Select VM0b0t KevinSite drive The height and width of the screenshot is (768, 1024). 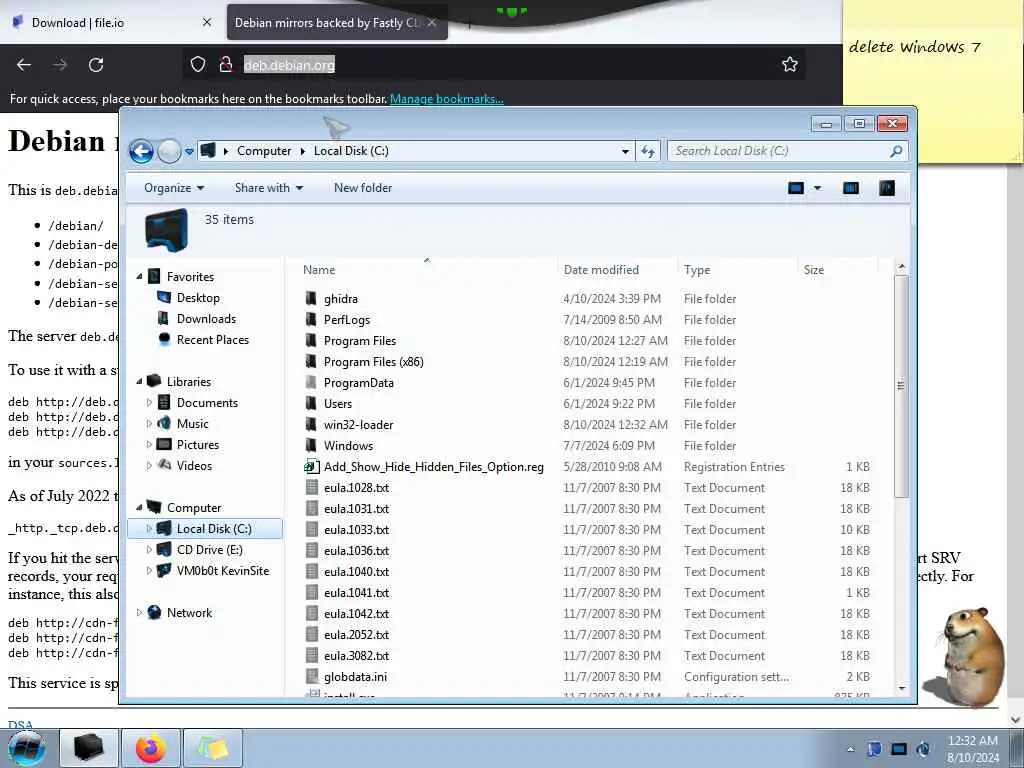(223, 571)
